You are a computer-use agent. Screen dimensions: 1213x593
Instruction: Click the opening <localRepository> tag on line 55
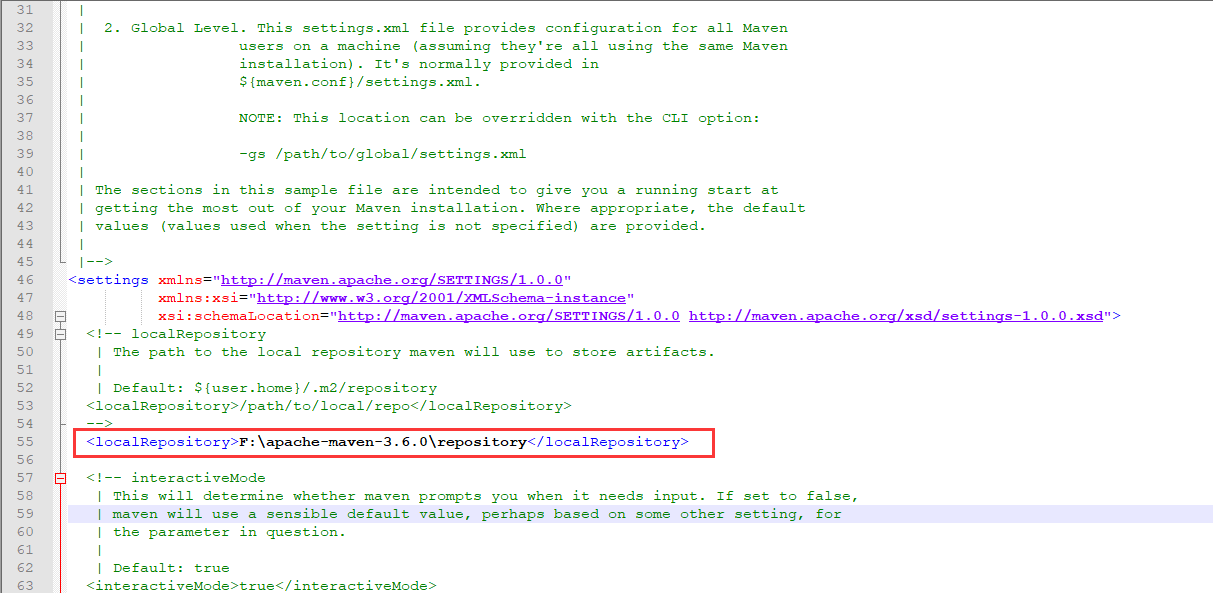(162, 441)
